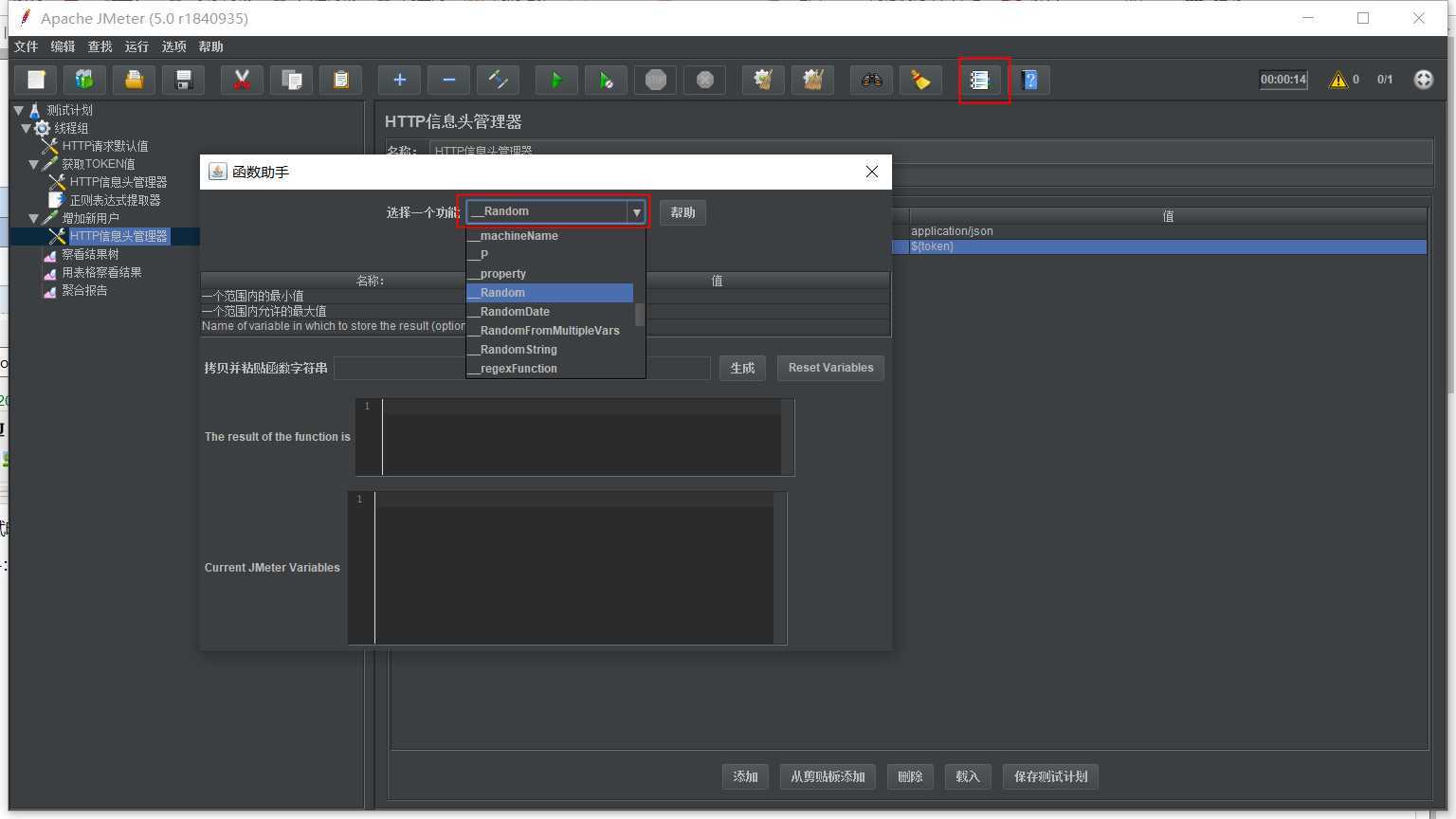Collapse the 测试计划 tree node
Viewport: 1456px width, 819px height.
coord(19,110)
